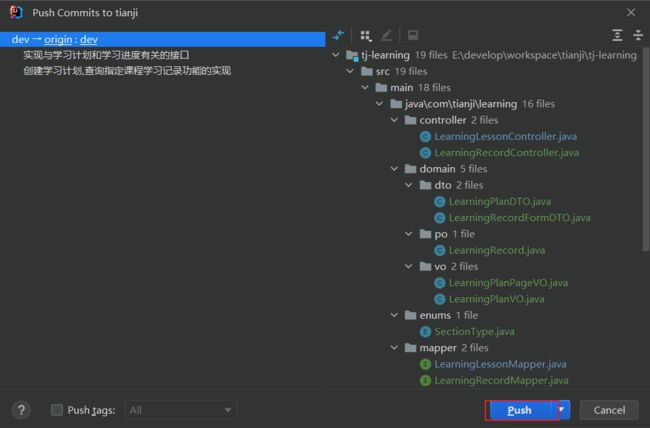This screenshot has width=650, height=428.
Task: Collapse the controller folder node
Action: pyautogui.click(x=394, y=120)
